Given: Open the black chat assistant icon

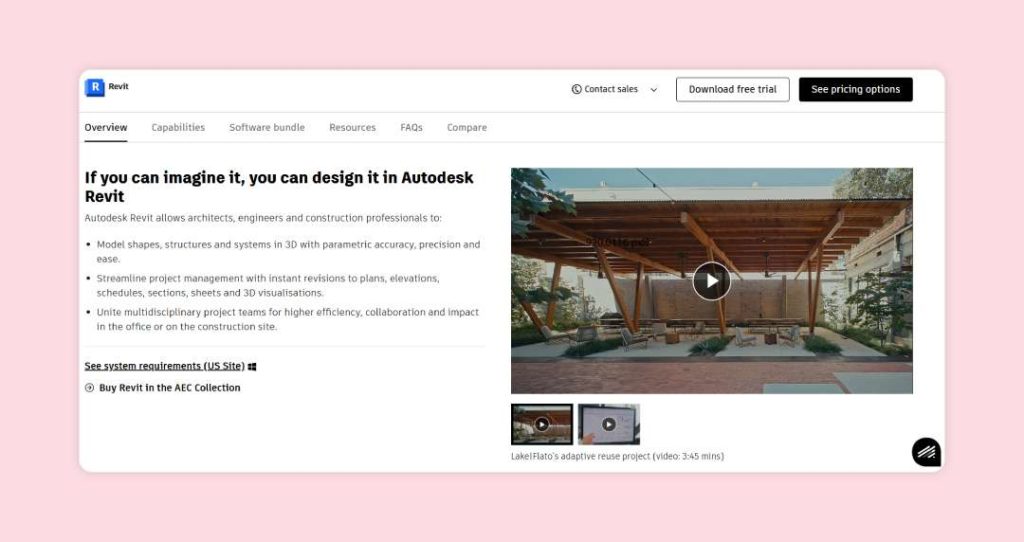Looking at the screenshot, I should click(x=926, y=452).
